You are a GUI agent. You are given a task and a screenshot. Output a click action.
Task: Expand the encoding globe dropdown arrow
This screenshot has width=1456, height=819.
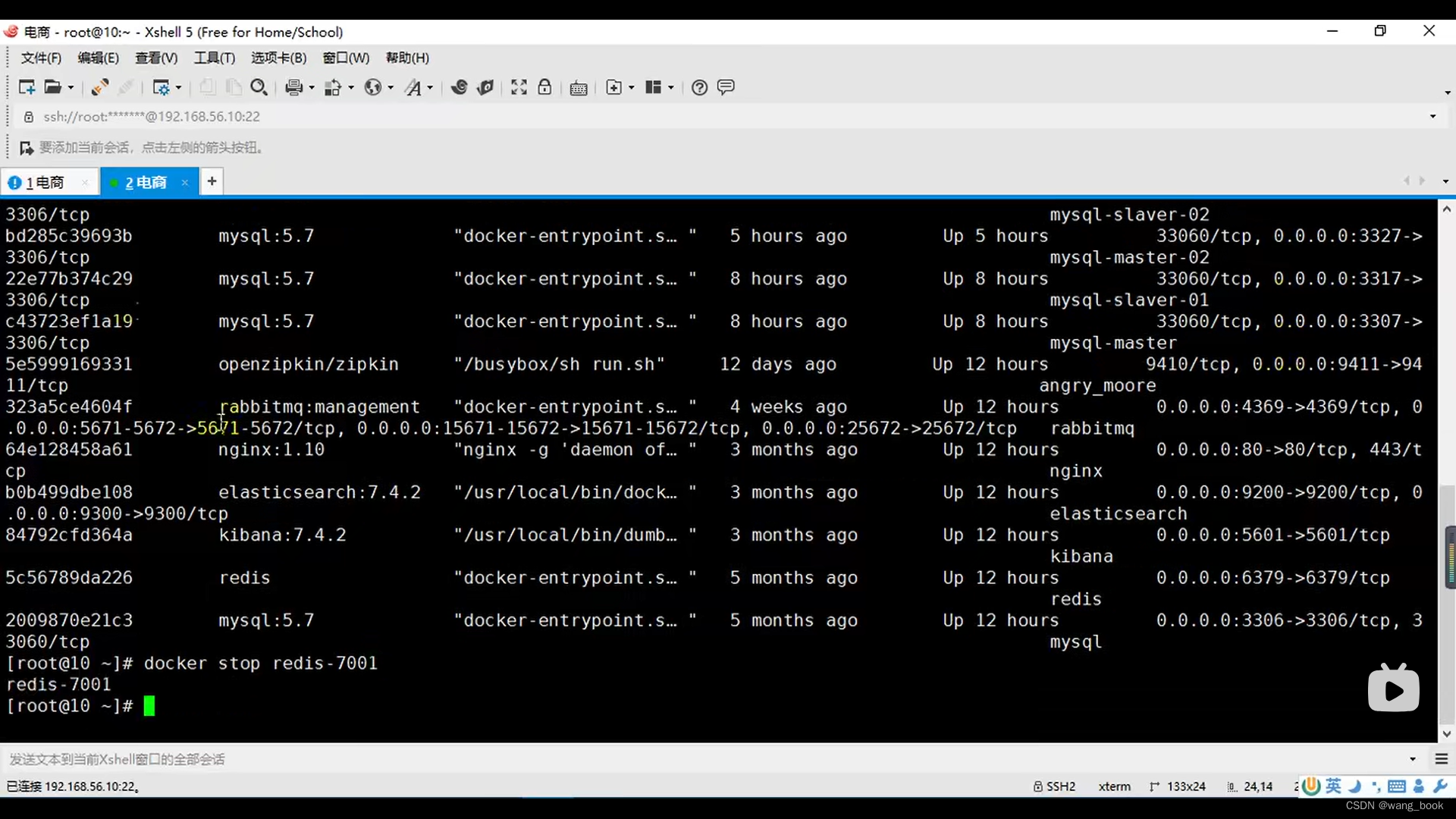pos(391,88)
